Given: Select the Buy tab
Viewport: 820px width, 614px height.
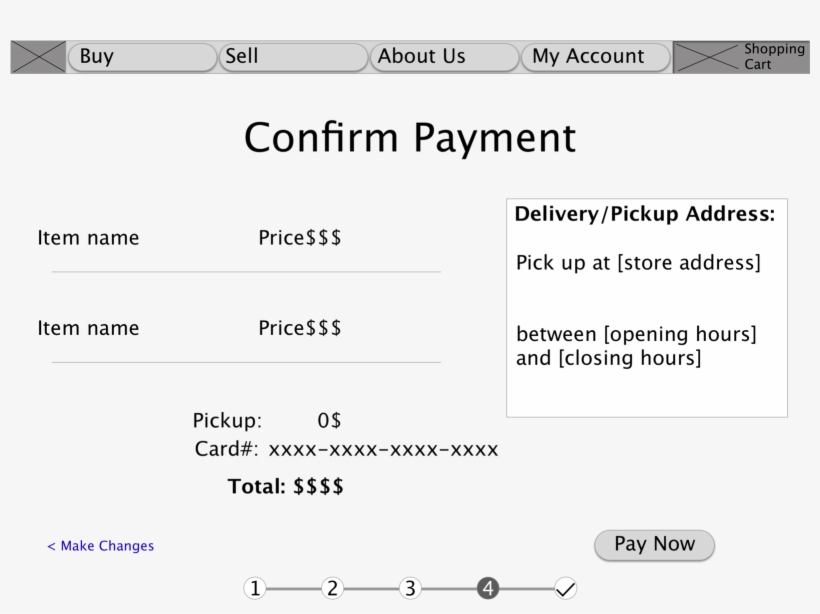Looking at the screenshot, I should click(141, 56).
